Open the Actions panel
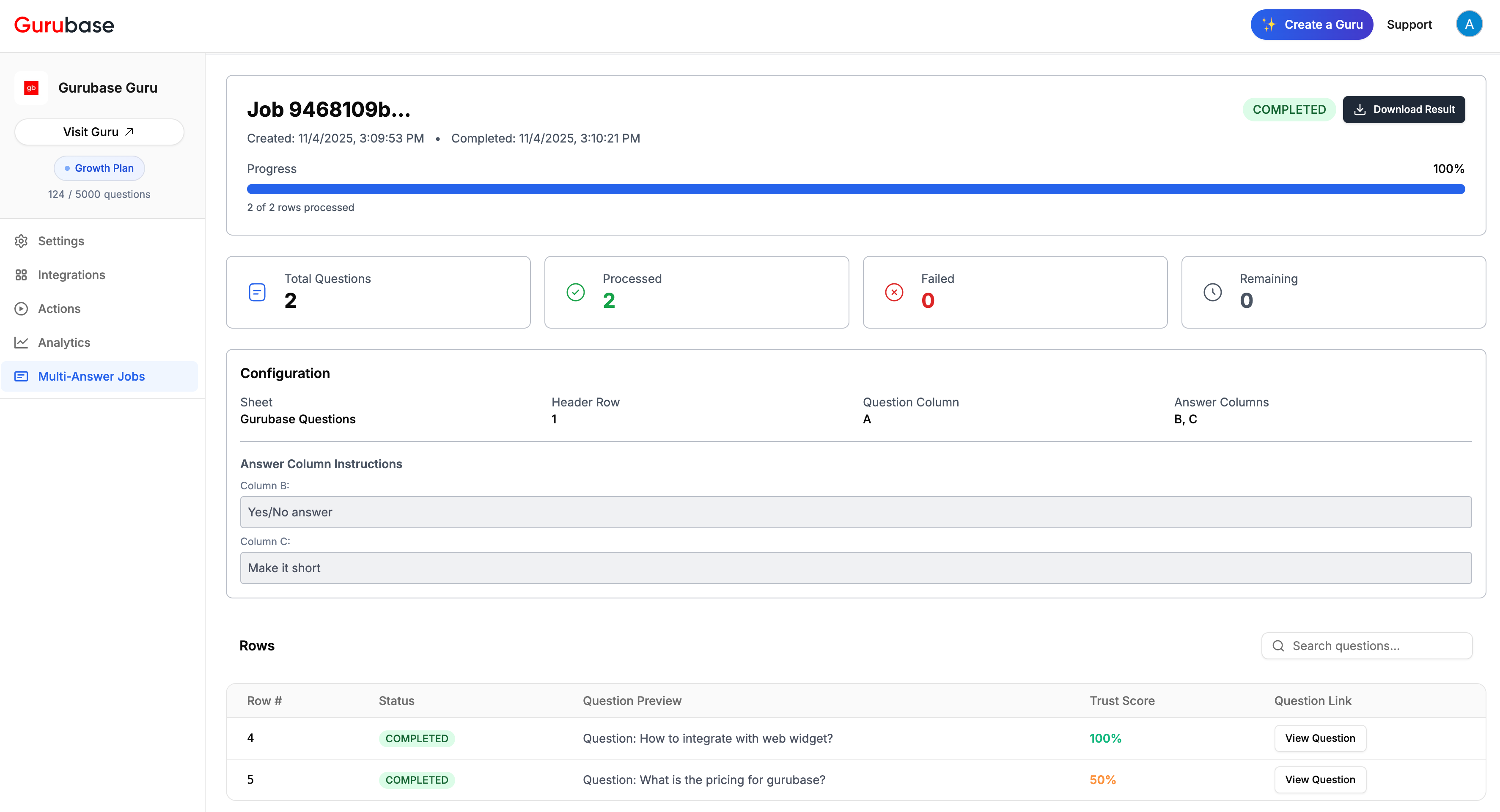Viewport: 1500px width, 812px height. click(58, 308)
